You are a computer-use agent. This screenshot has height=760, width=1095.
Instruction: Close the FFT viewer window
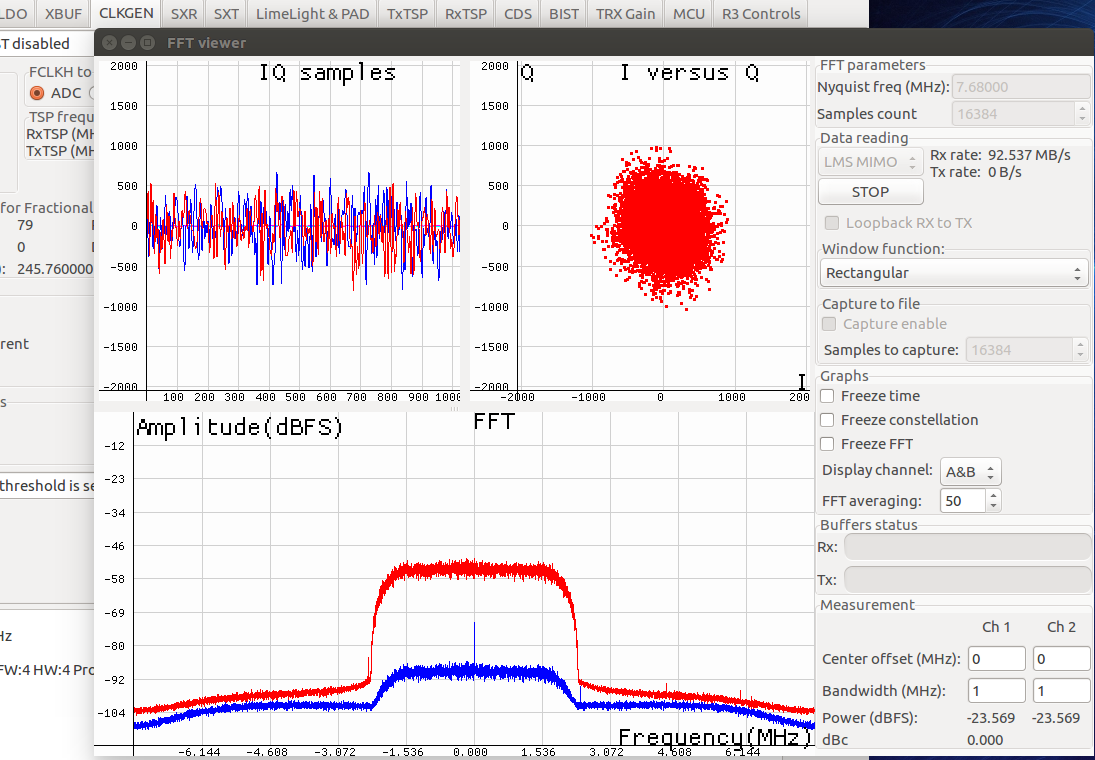(109, 43)
